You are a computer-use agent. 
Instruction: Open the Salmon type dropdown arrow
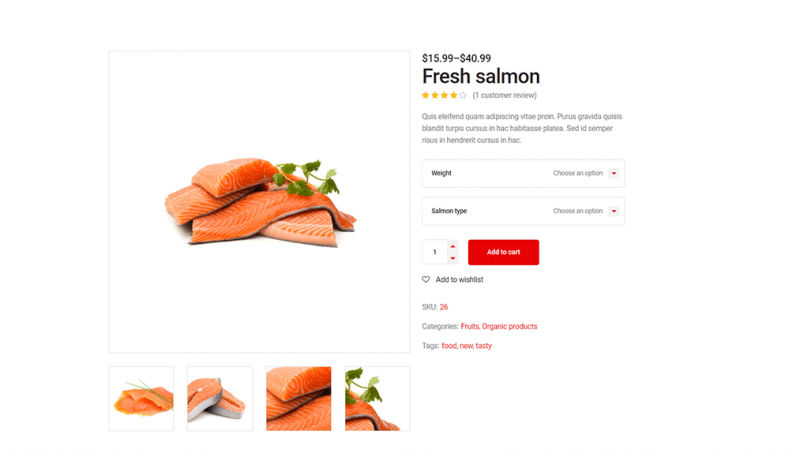tap(614, 211)
